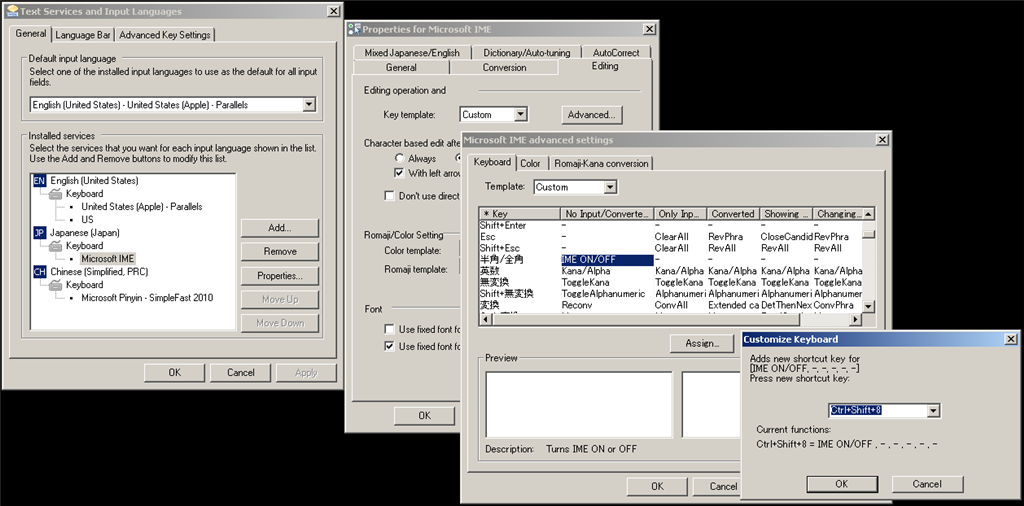Select the Always radio button

tap(400, 158)
